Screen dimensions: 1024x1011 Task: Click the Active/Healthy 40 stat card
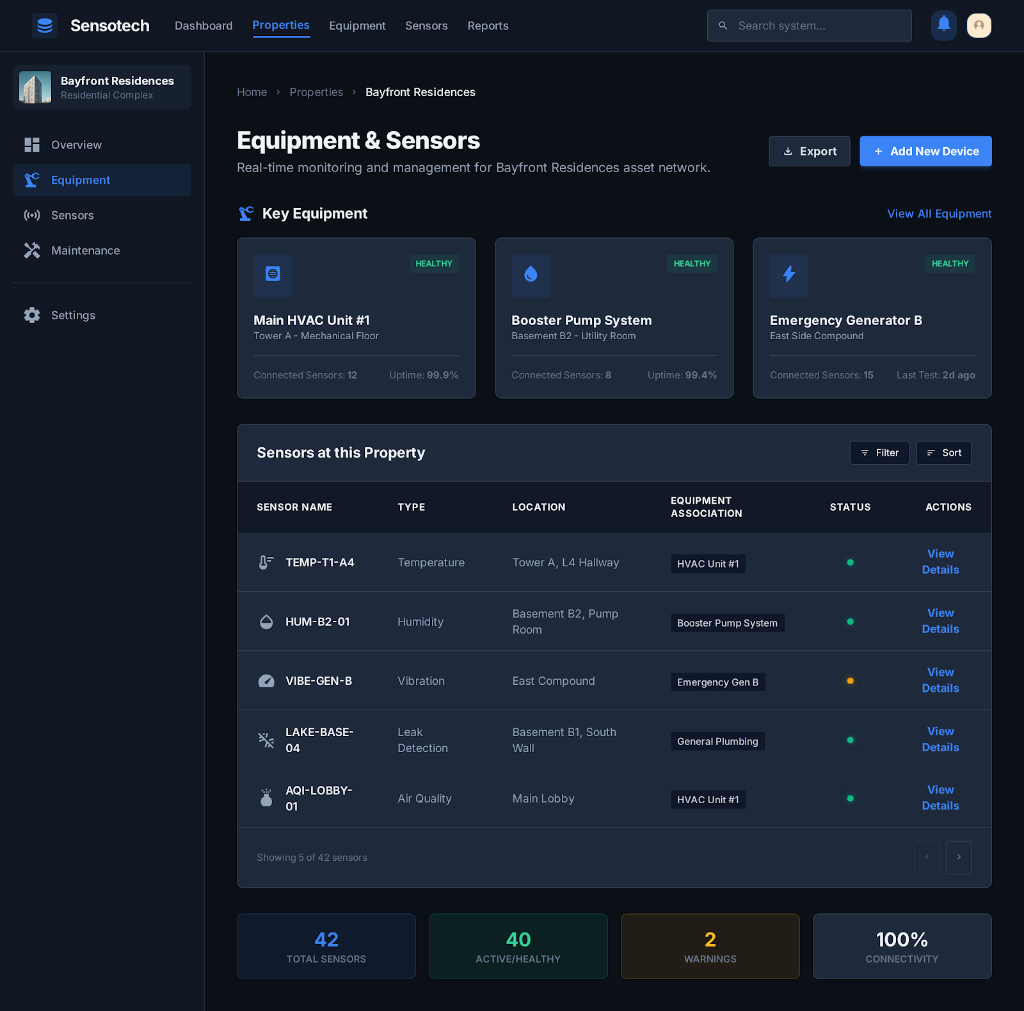(519, 946)
